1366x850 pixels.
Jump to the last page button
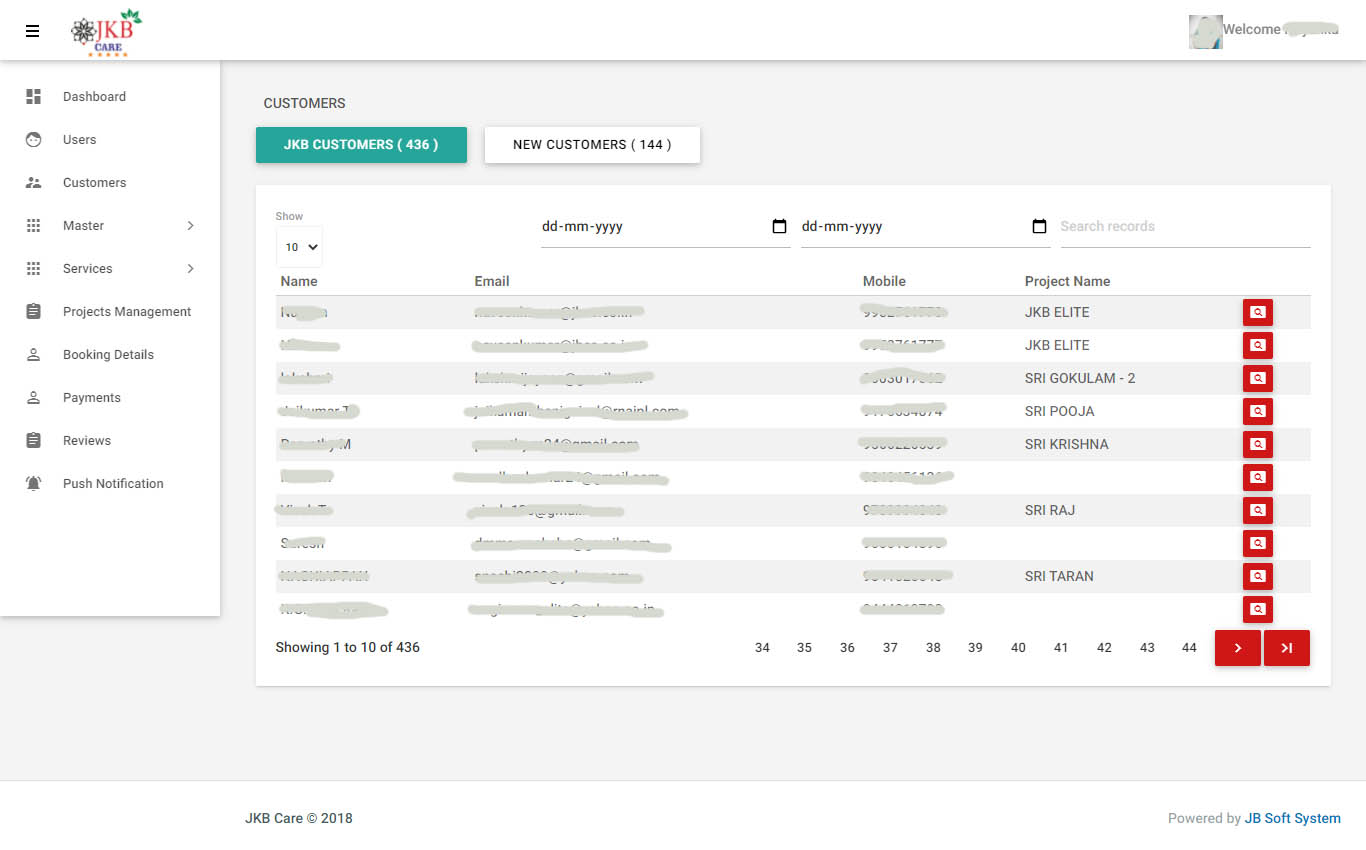point(1287,648)
